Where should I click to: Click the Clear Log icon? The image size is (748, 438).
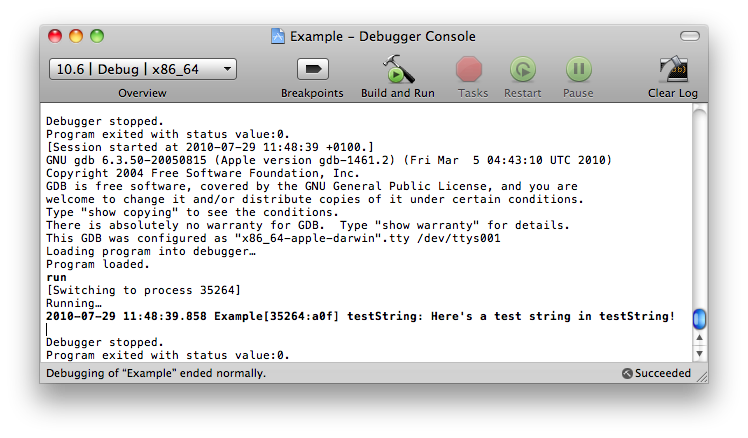point(673,70)
